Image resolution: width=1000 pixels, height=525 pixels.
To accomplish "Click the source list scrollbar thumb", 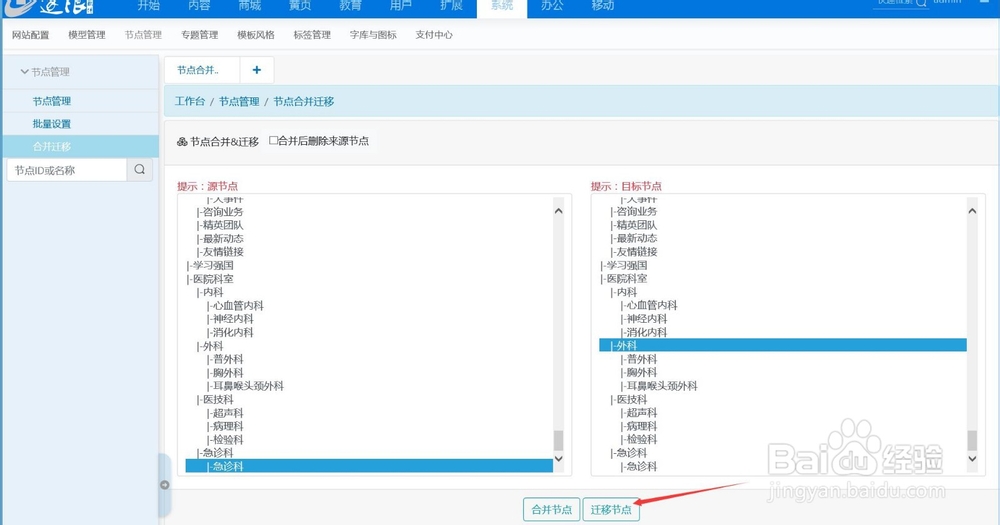I will pyautogui.click(x=558, y=440).
